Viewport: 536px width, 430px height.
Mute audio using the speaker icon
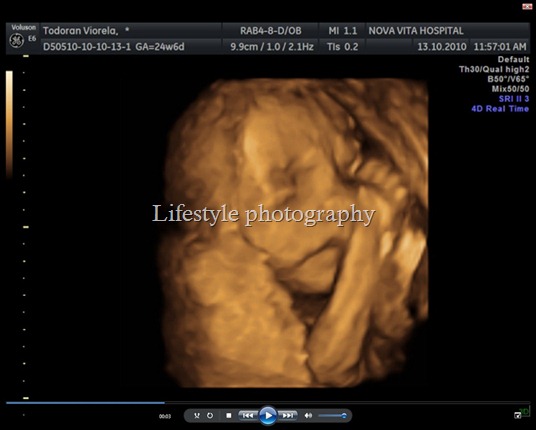click(x=308, y=416)
